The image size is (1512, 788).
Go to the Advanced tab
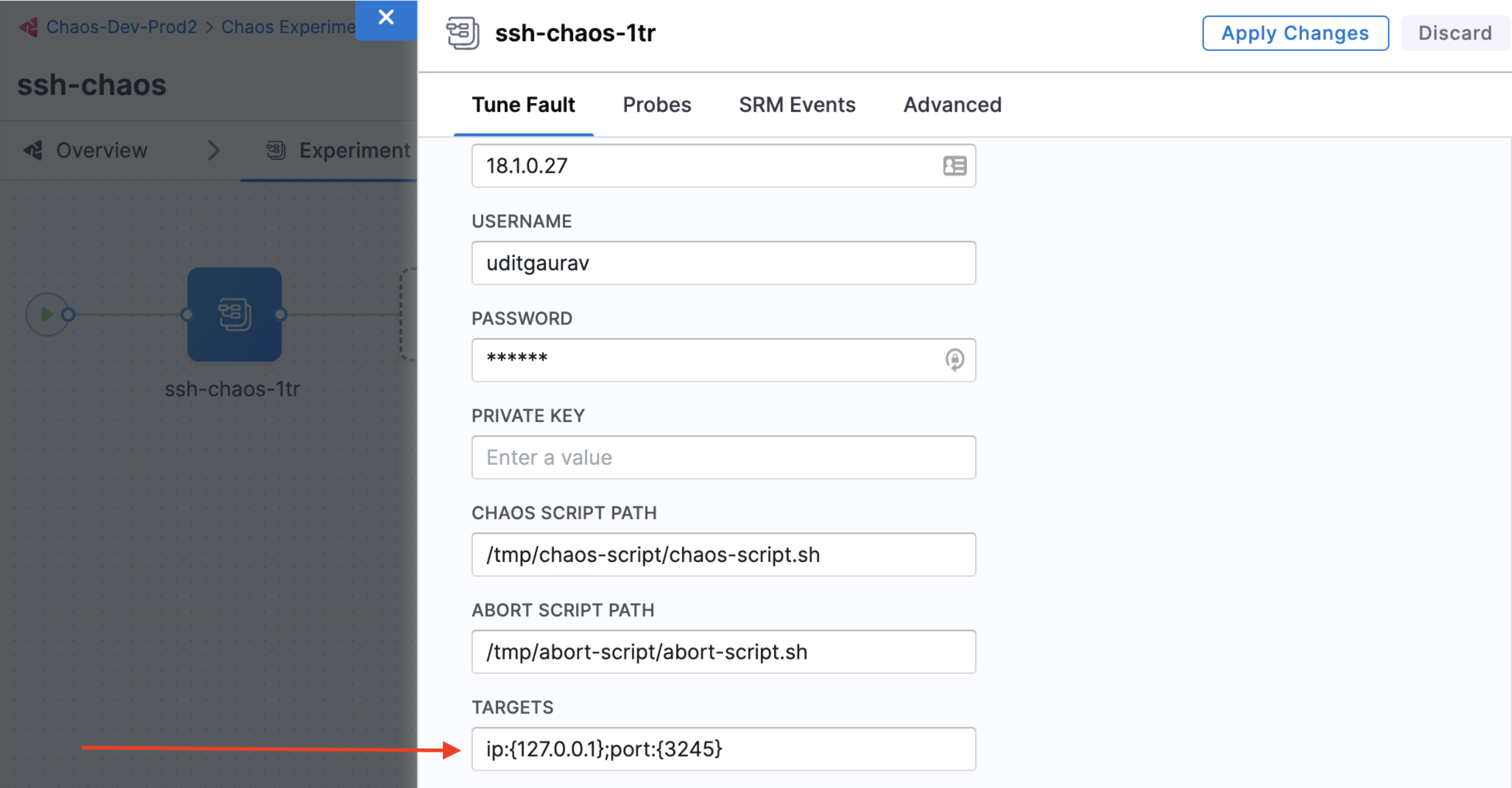(952, 105)
